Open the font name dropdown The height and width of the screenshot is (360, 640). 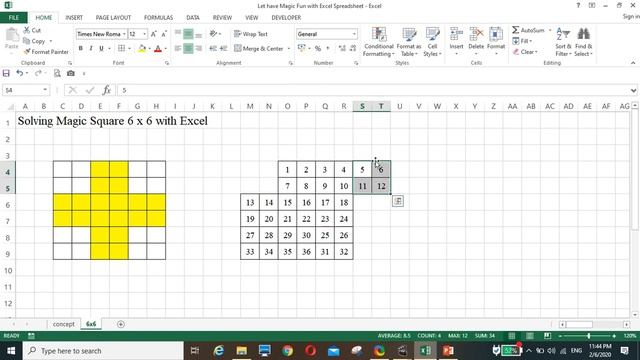click(x=124, y=34)
